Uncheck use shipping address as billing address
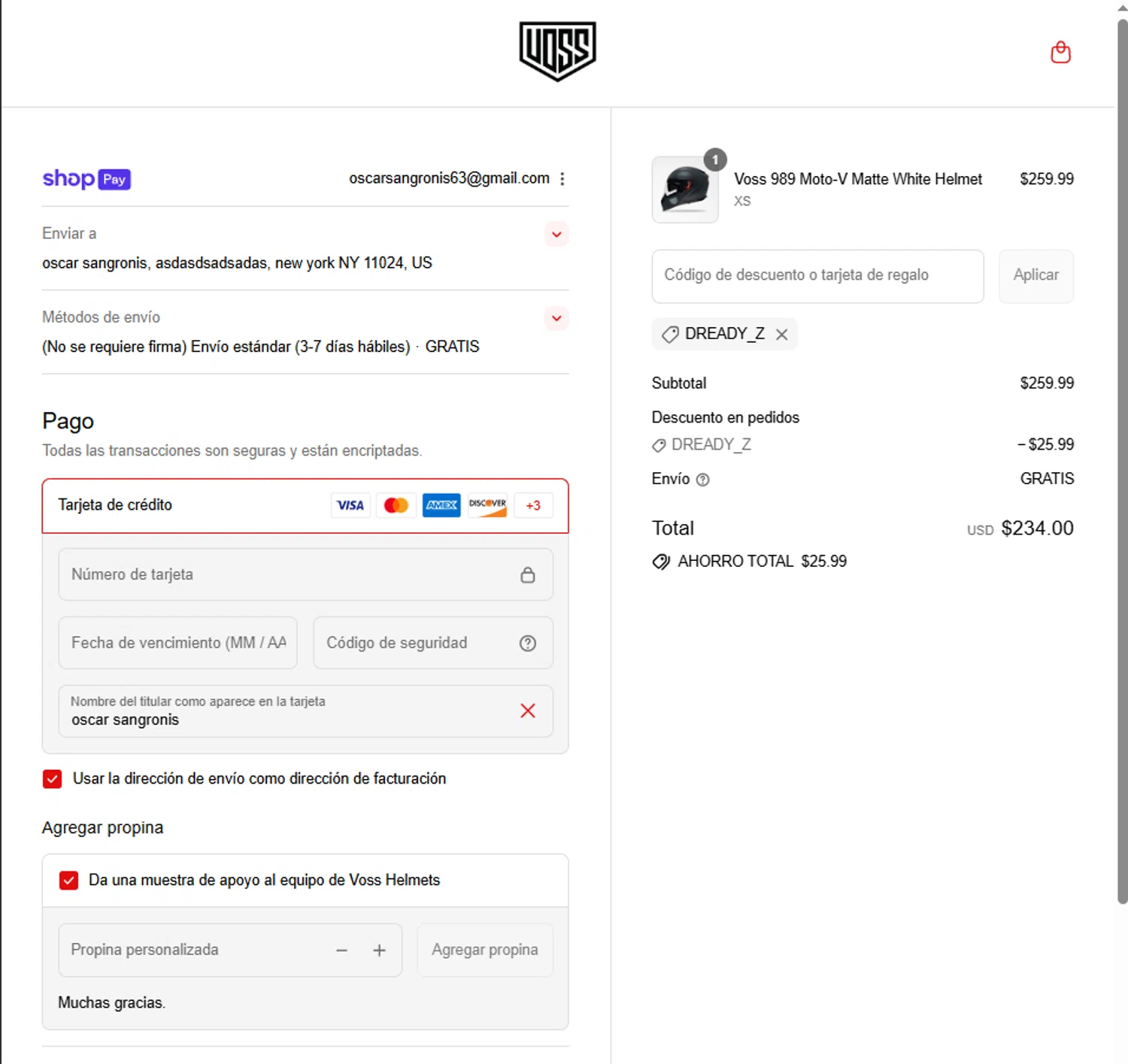Screen dimensions: 1128x1064 [52, 779]
